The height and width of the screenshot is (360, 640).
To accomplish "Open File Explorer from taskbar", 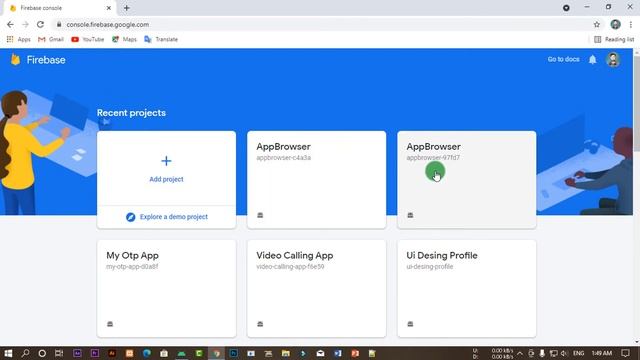I will pyautogui.click(x=286, y=353).
